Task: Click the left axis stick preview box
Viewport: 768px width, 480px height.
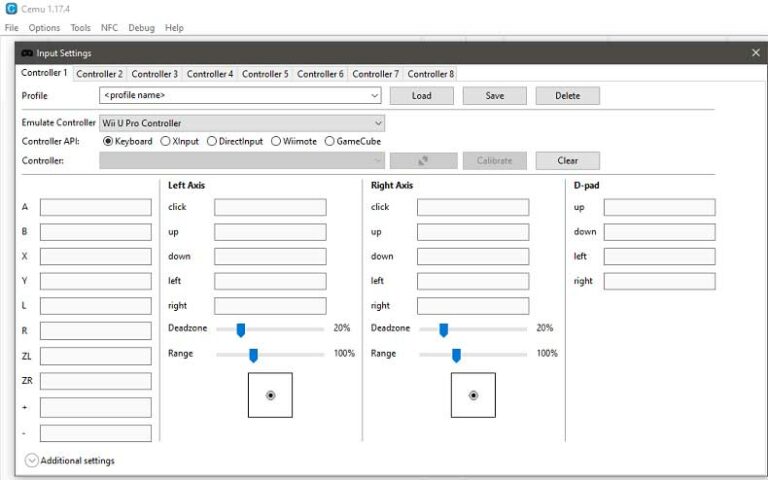Action: click(x=270, y=395)
